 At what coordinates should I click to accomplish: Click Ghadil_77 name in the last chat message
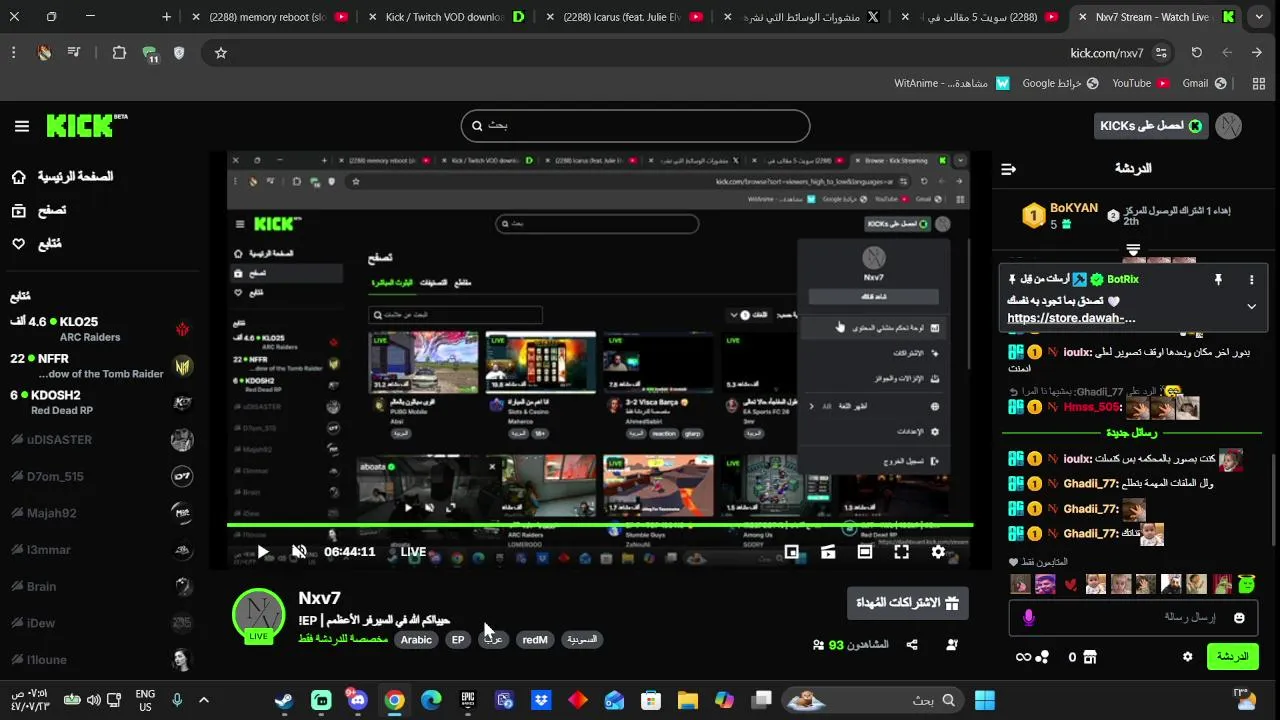pos(1091,534)
